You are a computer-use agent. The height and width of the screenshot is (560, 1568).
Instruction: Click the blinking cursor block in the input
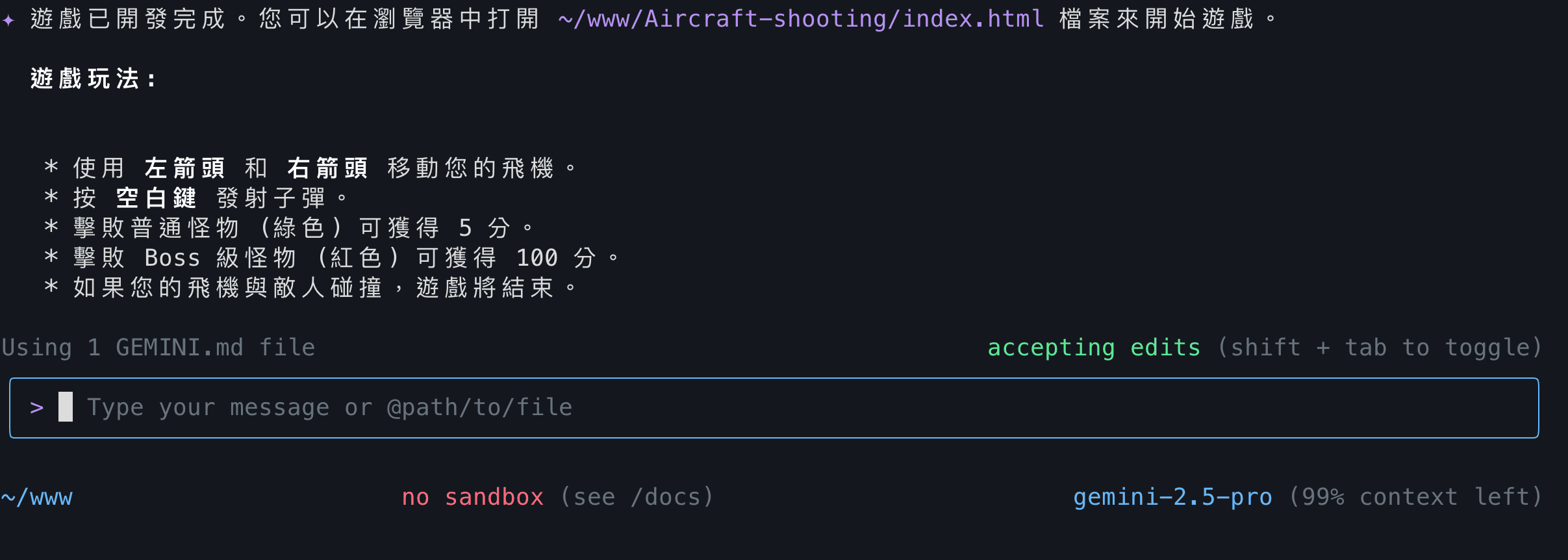coord(66,407)
